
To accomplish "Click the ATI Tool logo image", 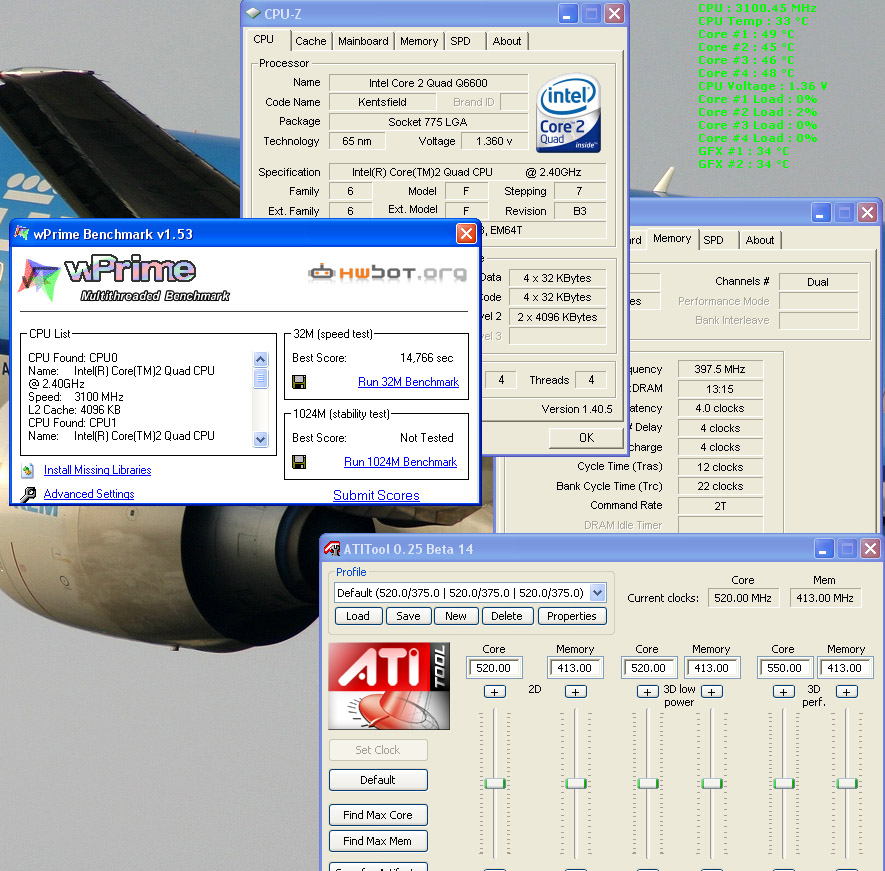I will pos(389,686).
